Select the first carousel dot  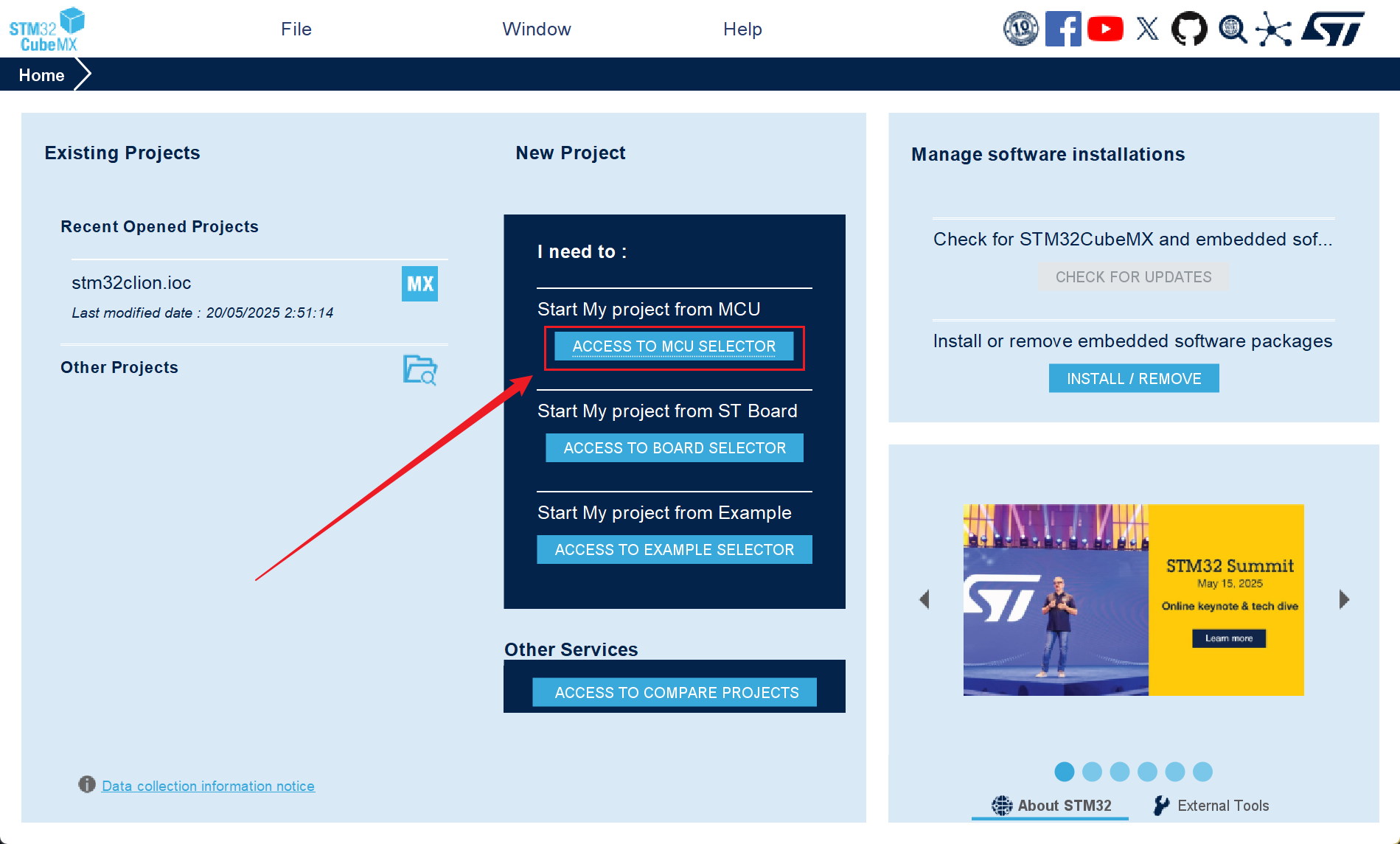(1065, 772)
